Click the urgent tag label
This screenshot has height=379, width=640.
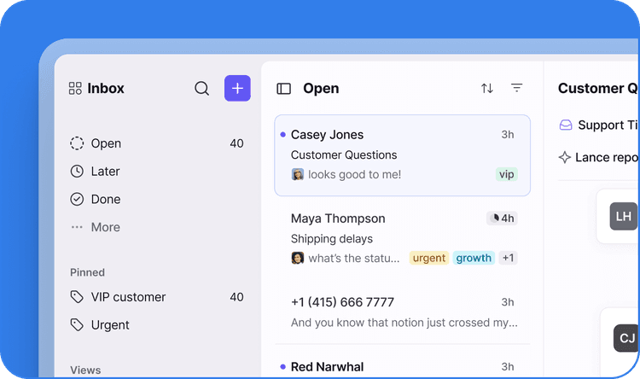[429, 258]
